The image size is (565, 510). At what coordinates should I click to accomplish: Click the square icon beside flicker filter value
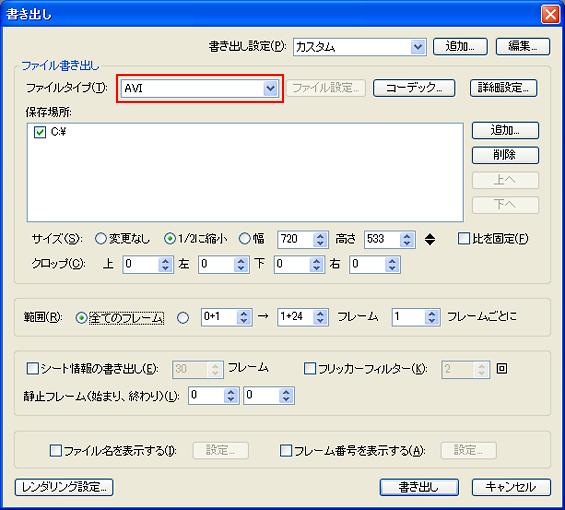502,368
